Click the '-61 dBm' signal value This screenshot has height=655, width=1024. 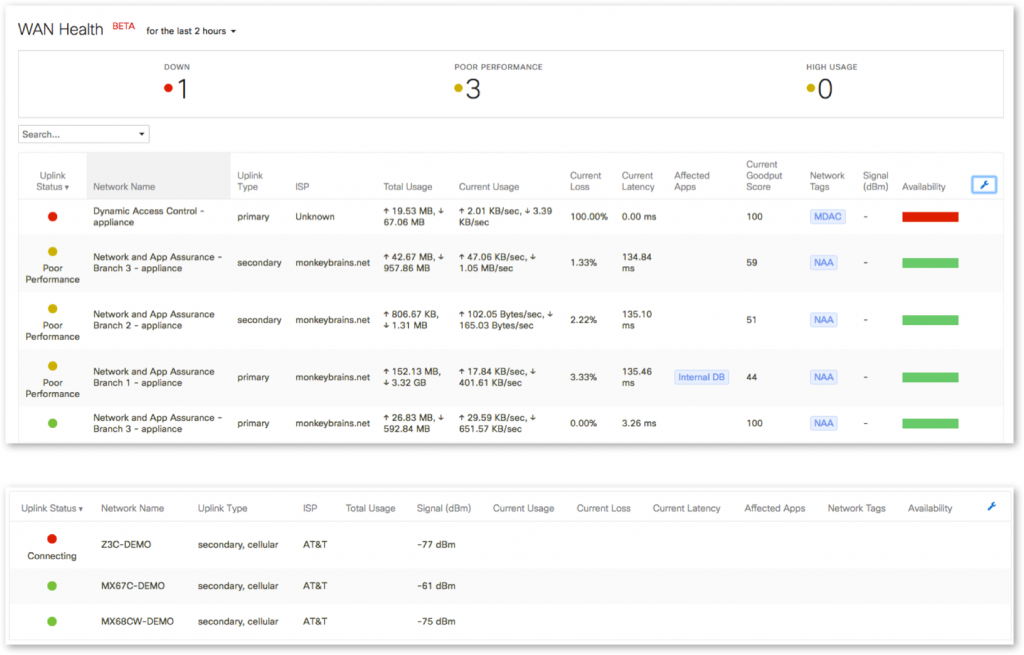[436, 586]
